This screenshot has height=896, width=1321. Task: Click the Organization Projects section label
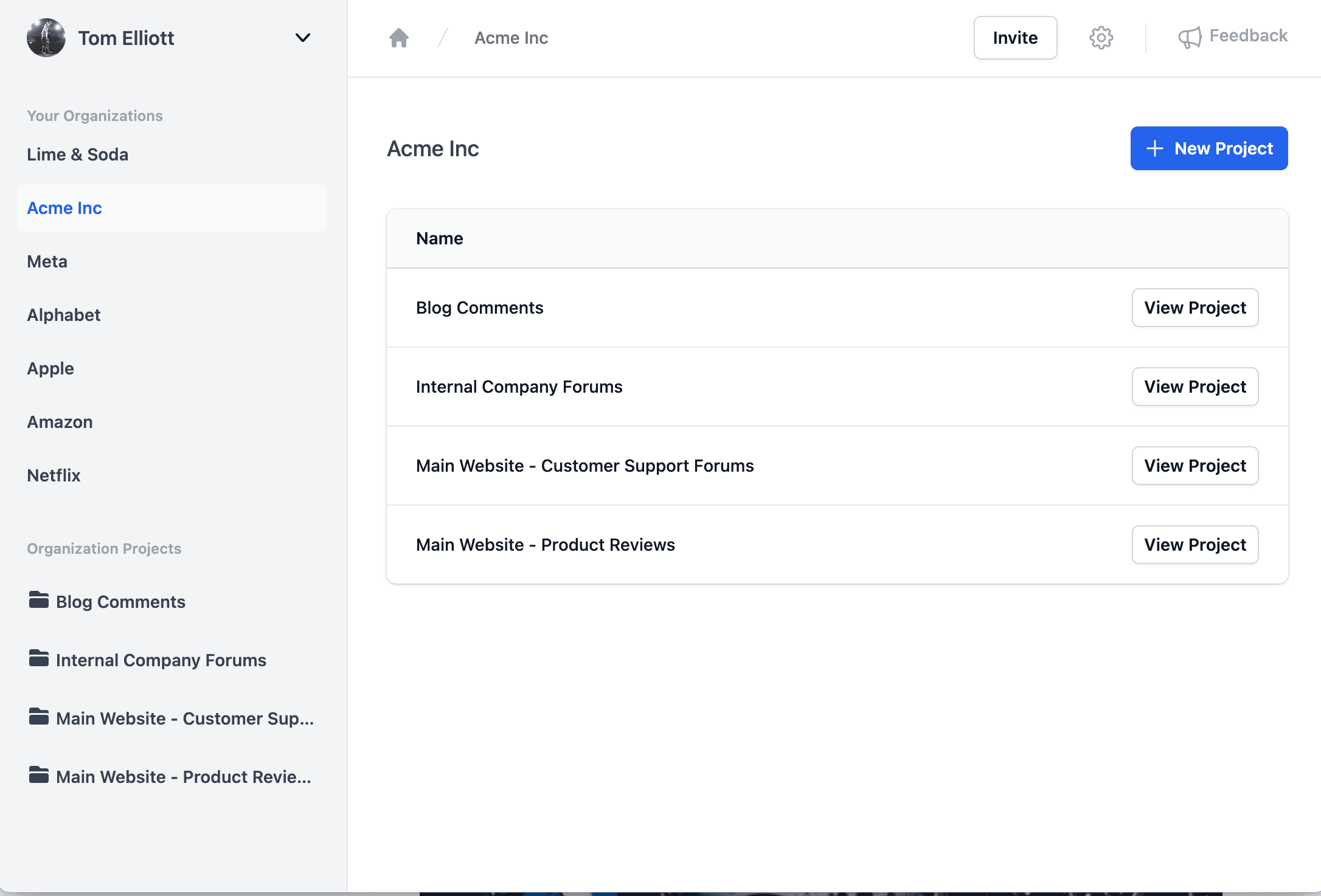point(104,548)
